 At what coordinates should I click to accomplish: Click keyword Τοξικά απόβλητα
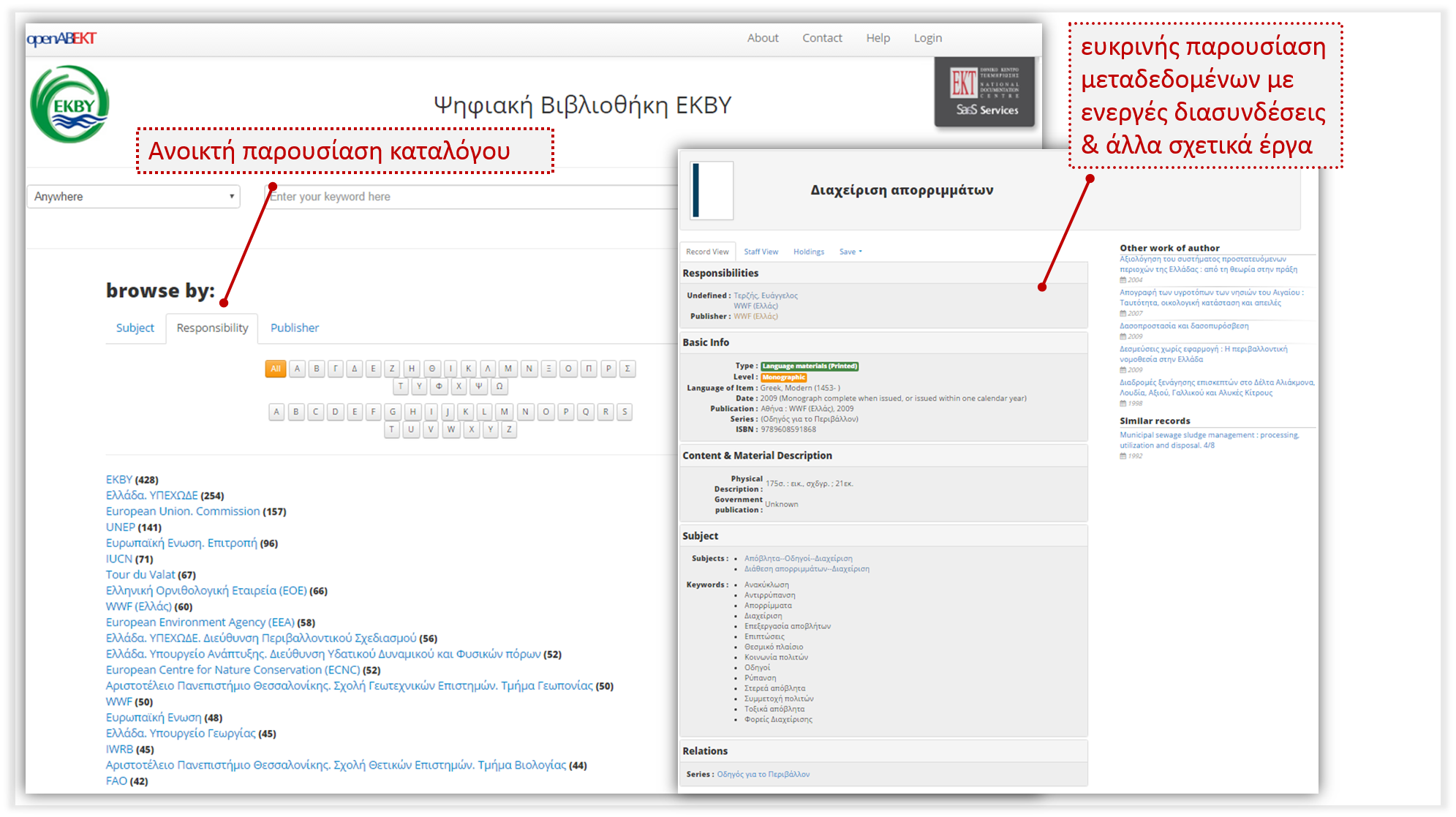point(774,709)
